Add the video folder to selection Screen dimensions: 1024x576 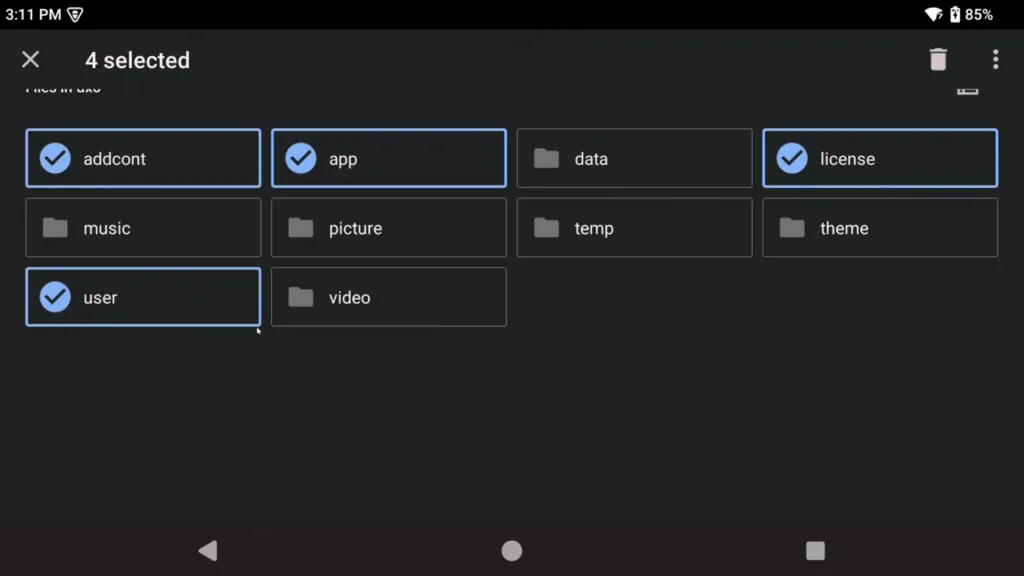301,297
